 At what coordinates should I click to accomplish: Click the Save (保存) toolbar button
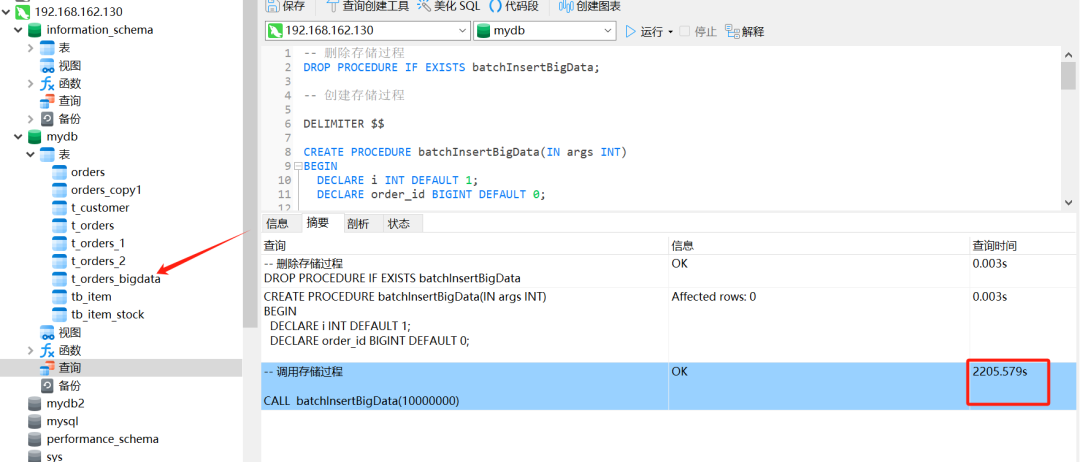(x=285, y=6)
